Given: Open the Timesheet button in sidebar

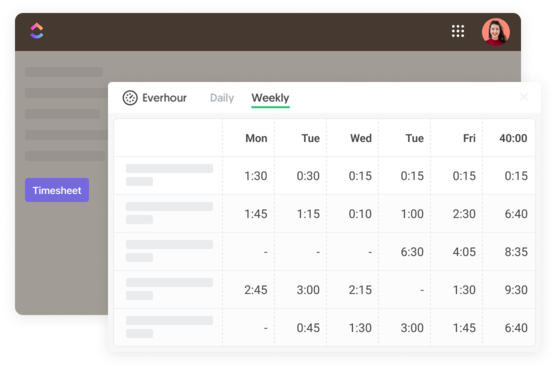Looking at the screenshot, I should [57, 190].
